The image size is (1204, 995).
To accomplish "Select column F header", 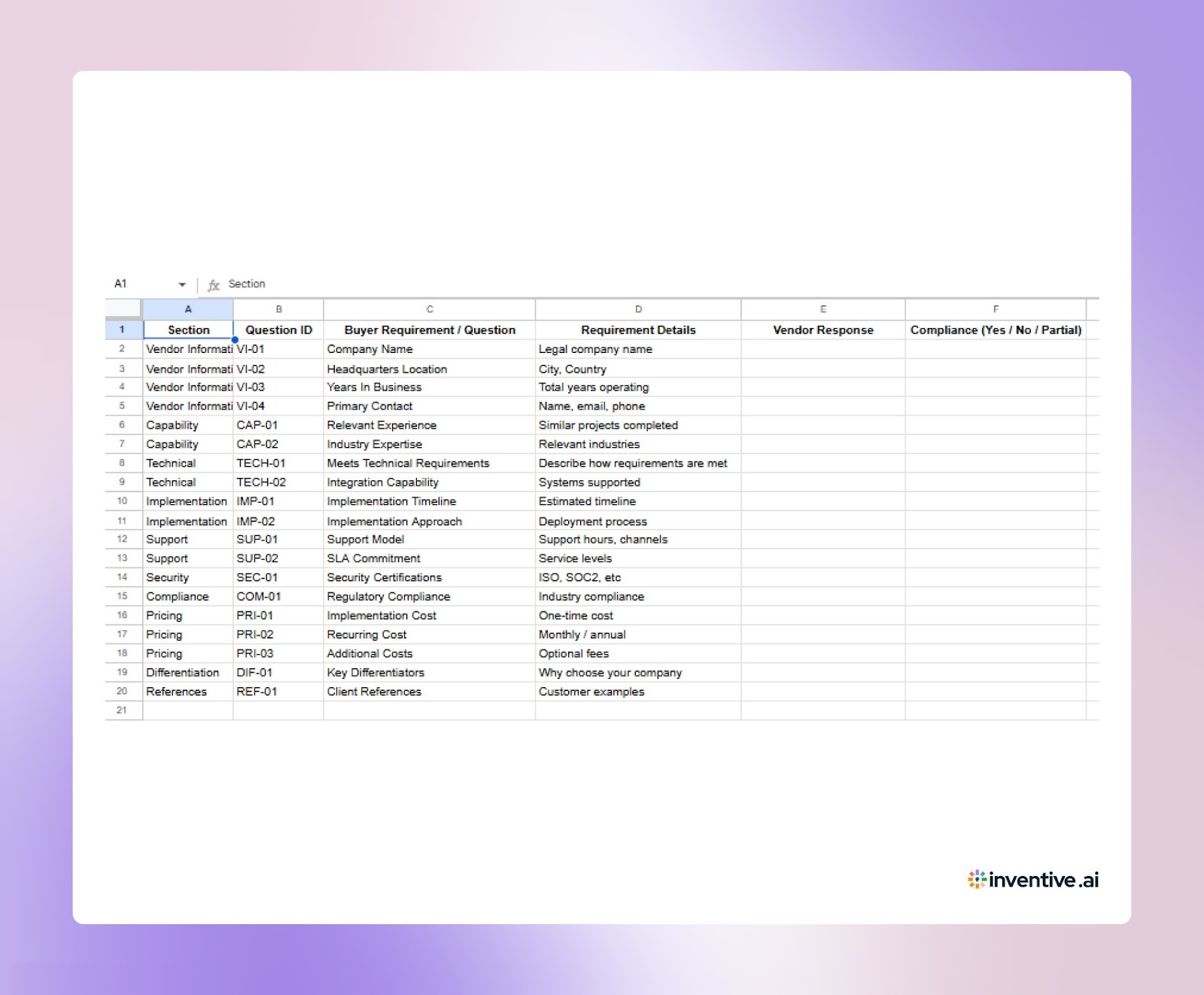I will (x=996, y=309).
